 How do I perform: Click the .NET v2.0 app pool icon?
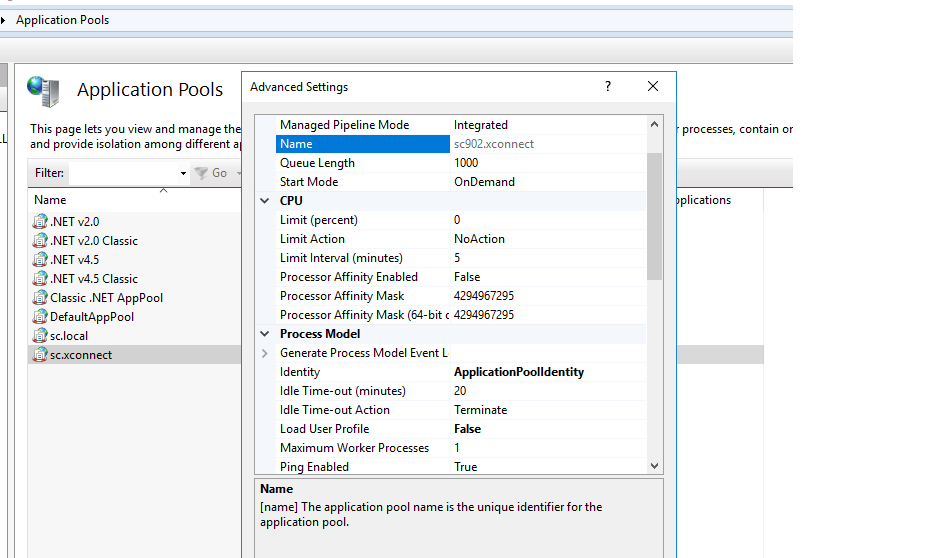click(41, 222)
